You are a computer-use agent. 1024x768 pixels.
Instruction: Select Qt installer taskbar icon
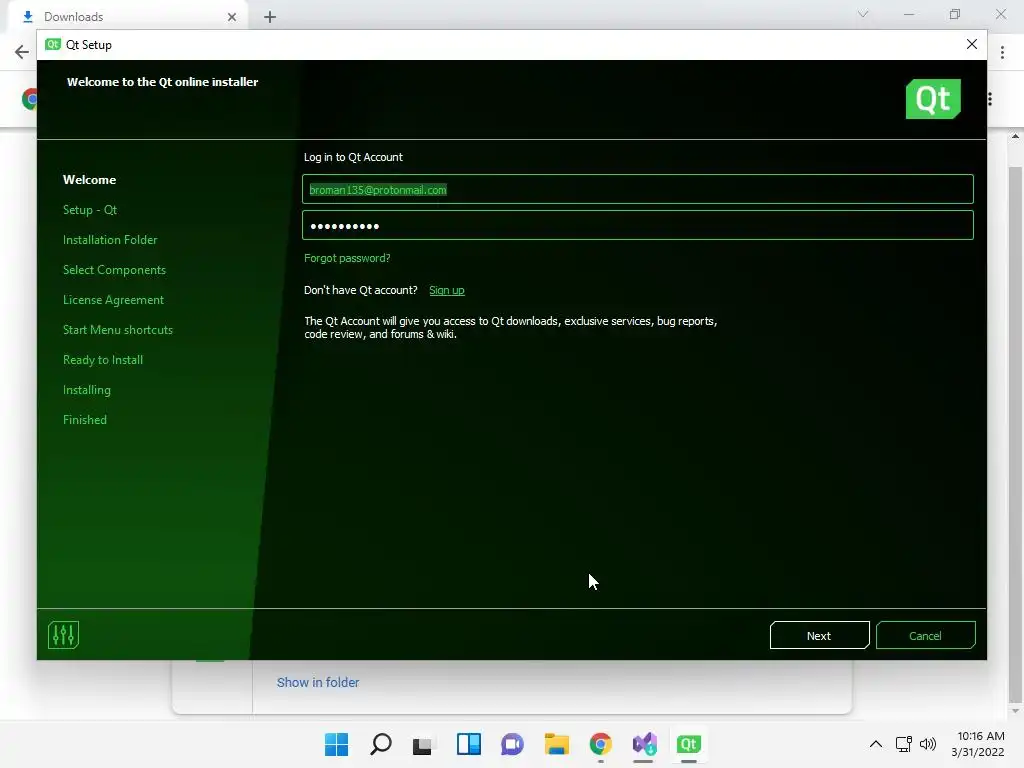pyautogui.click(x=688, y=744)
